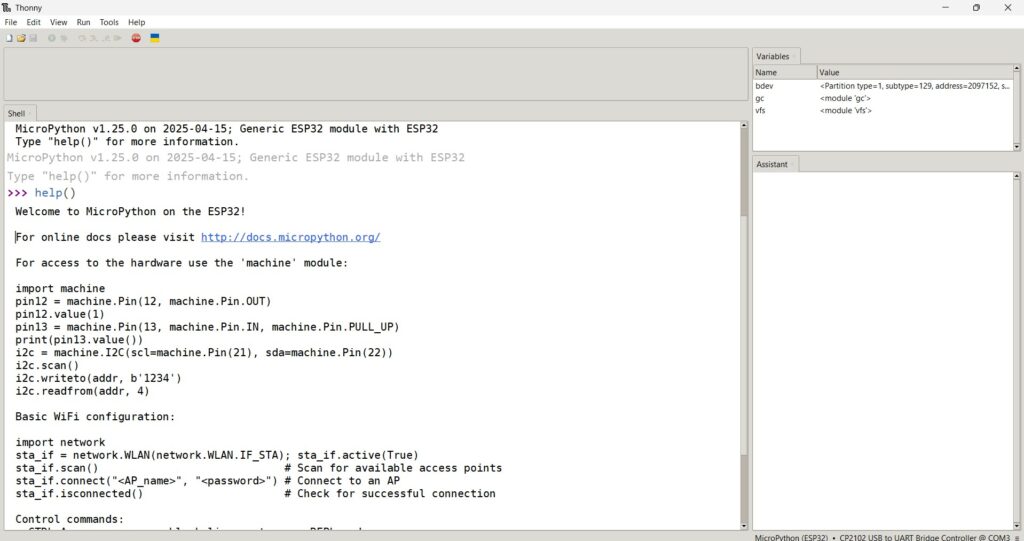This screenshot has height=541, width=1024.
Task: Click the Resume debugger icon
Action: [118, 39]
